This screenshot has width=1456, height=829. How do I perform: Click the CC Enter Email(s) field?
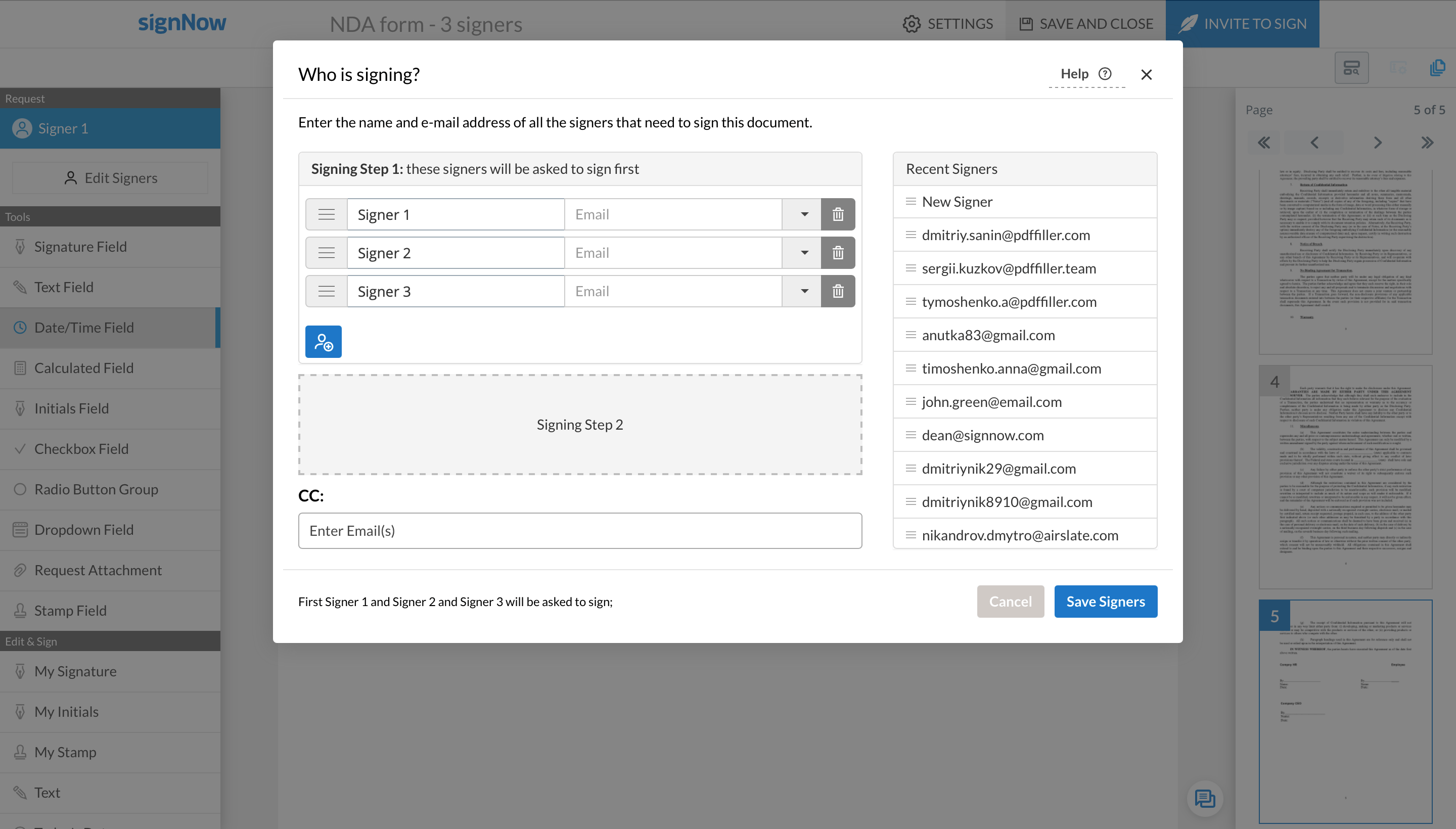[x=580, y=531]
